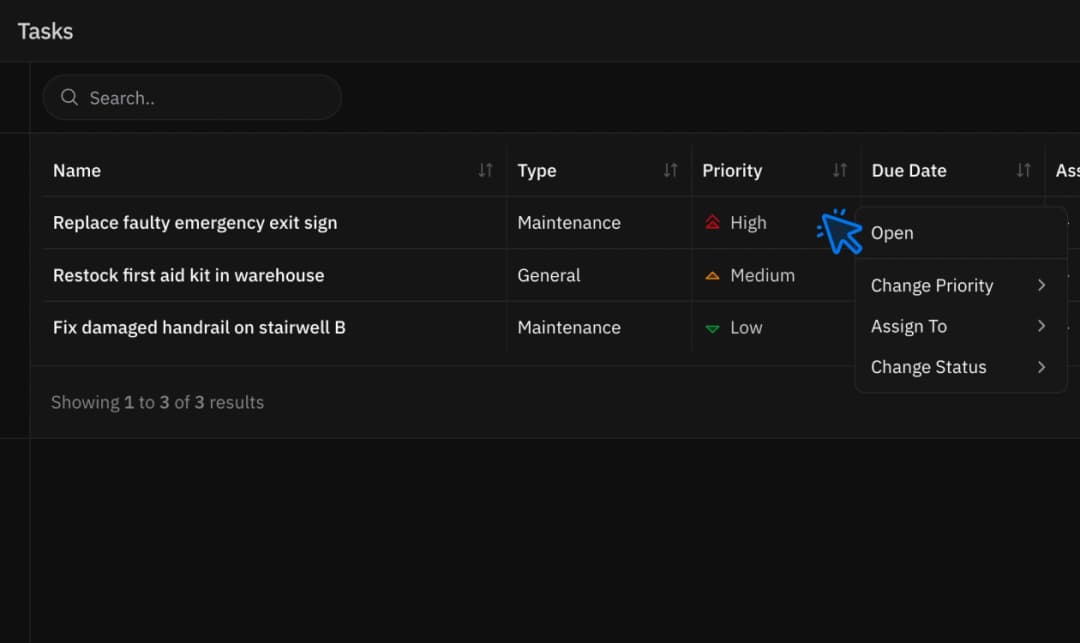Viewport: 1080px width, 643px height.
Task: Choose Change Priority in the context menu
Action: [x=931, y=285]
